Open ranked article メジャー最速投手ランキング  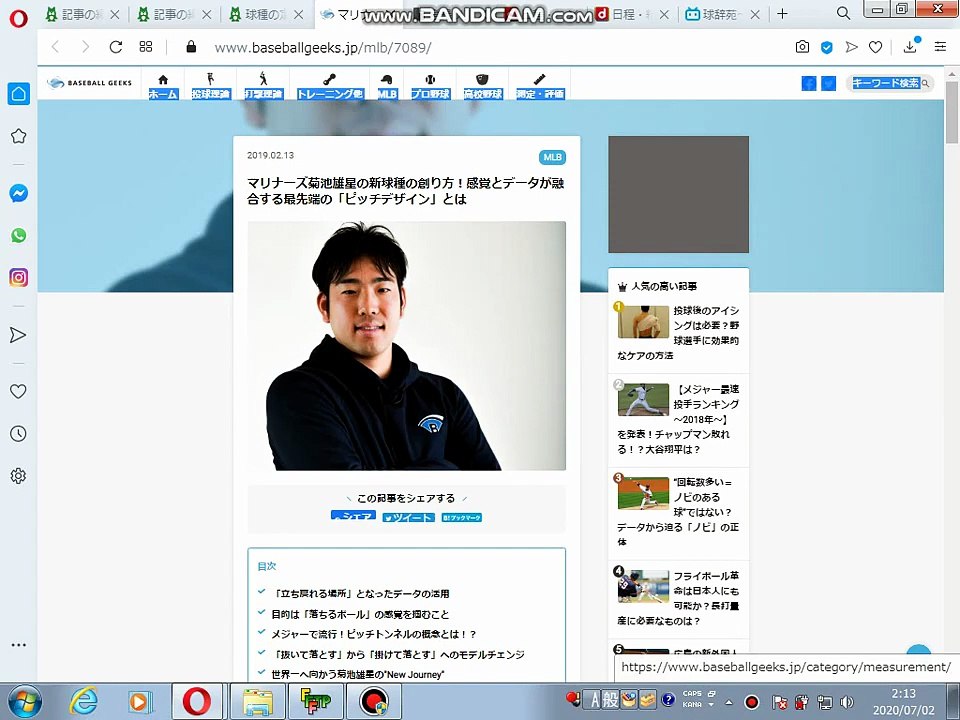(678, 419)
